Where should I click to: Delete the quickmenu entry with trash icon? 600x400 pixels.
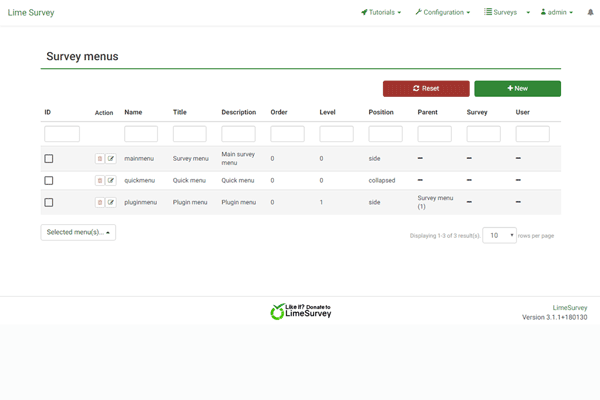100,180
